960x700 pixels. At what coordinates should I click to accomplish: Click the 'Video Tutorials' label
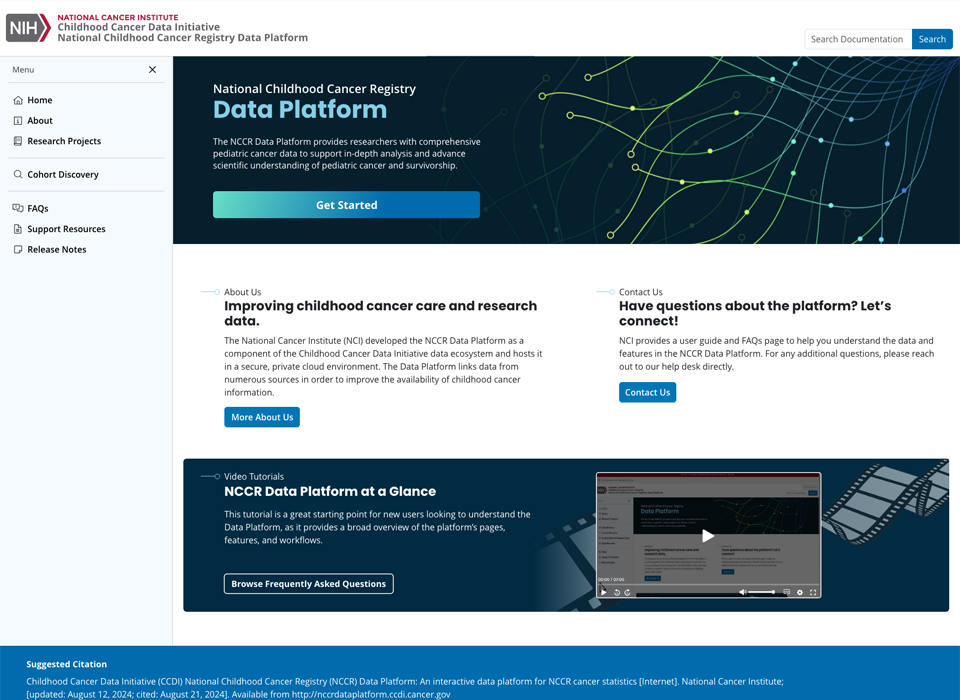[x=254, y=476]
